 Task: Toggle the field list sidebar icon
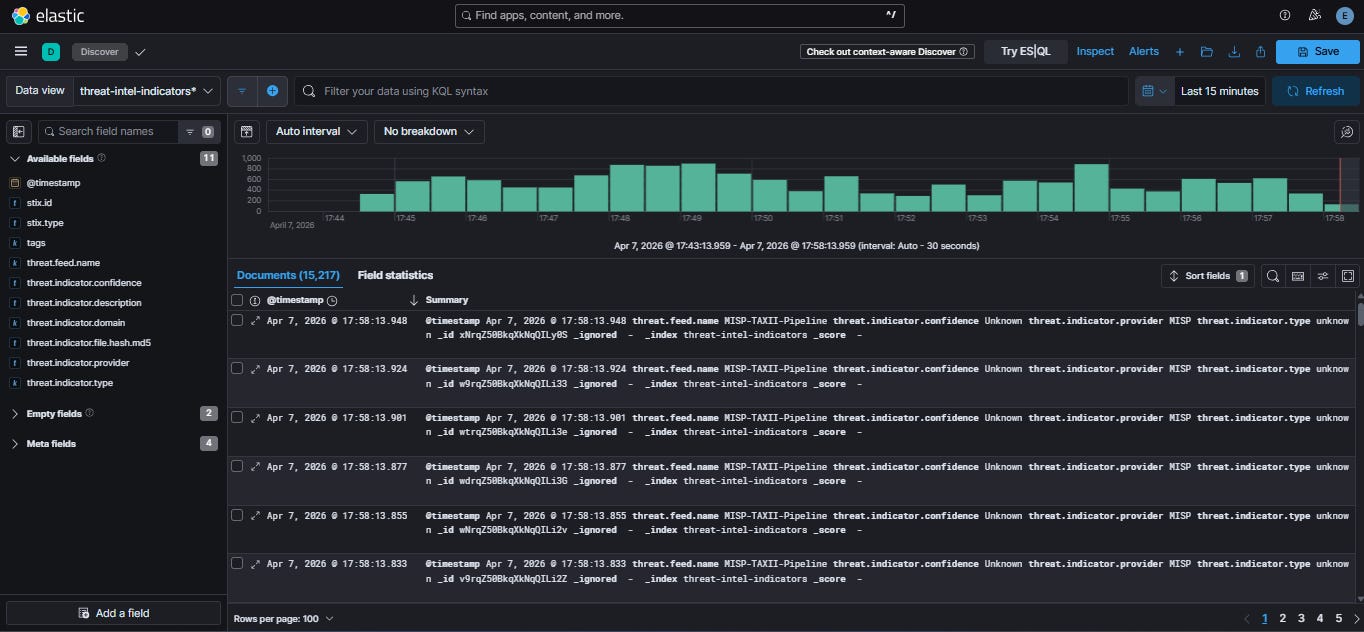tap(18, 131)
